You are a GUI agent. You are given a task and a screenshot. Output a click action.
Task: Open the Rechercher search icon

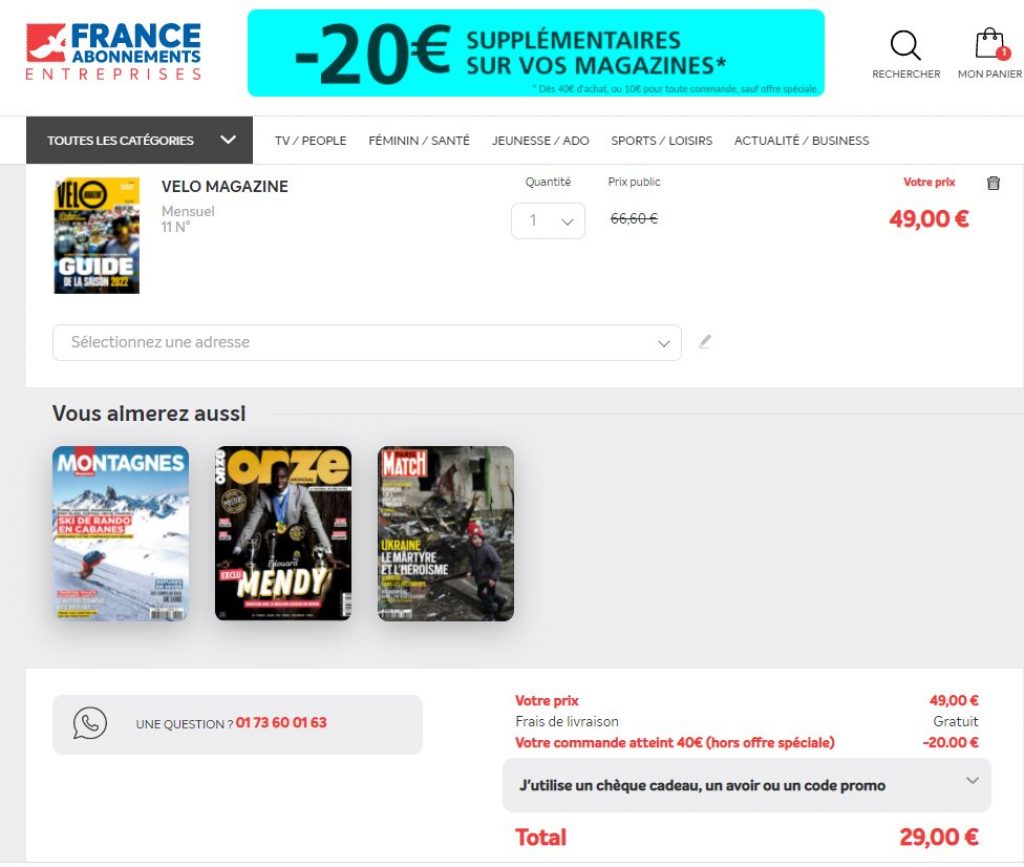[906, 46]
